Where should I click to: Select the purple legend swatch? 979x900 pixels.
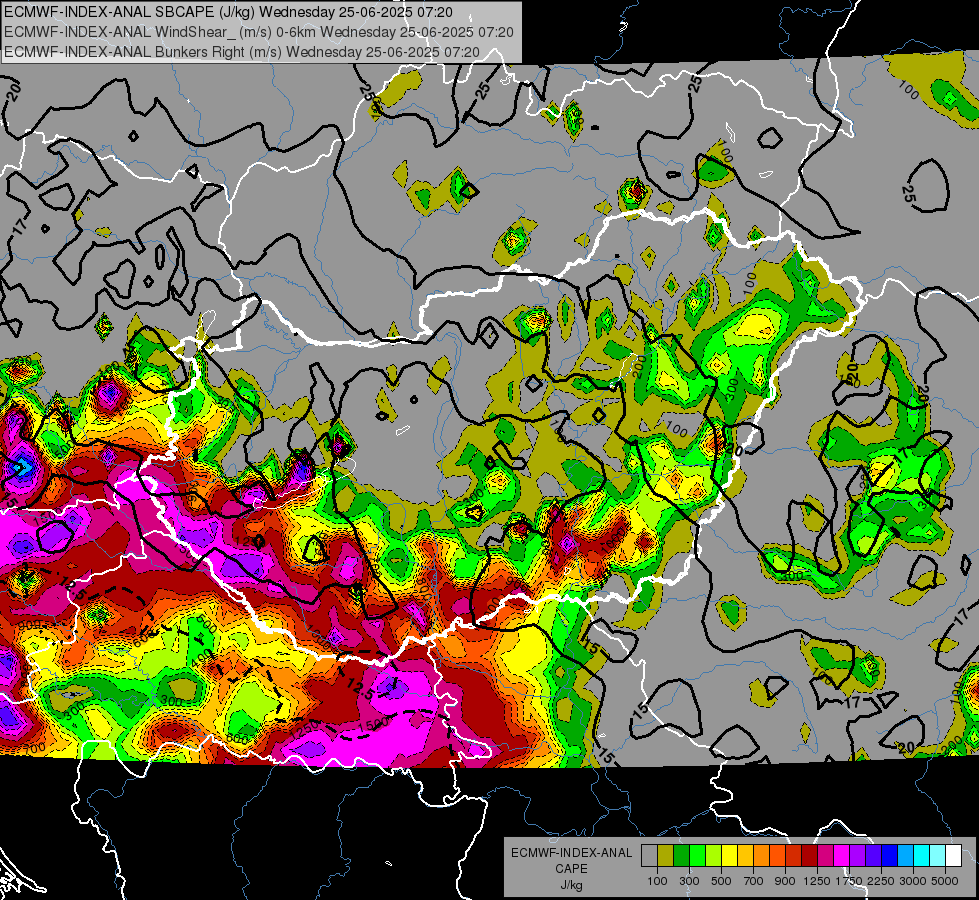click(x=858, y=856)
